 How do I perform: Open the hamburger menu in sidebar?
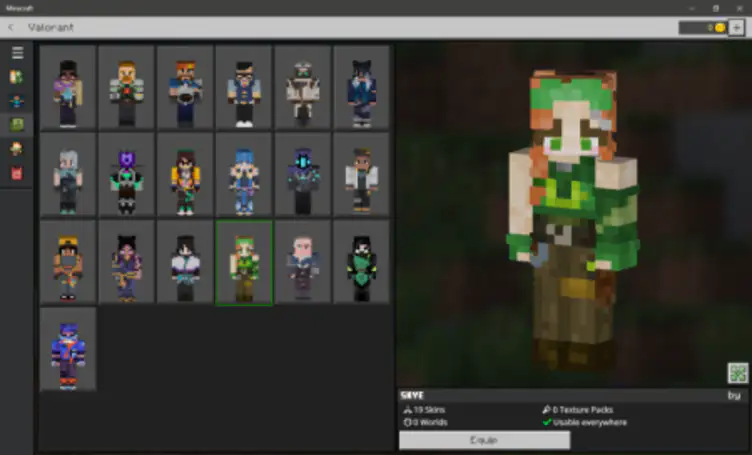(17, 53)
